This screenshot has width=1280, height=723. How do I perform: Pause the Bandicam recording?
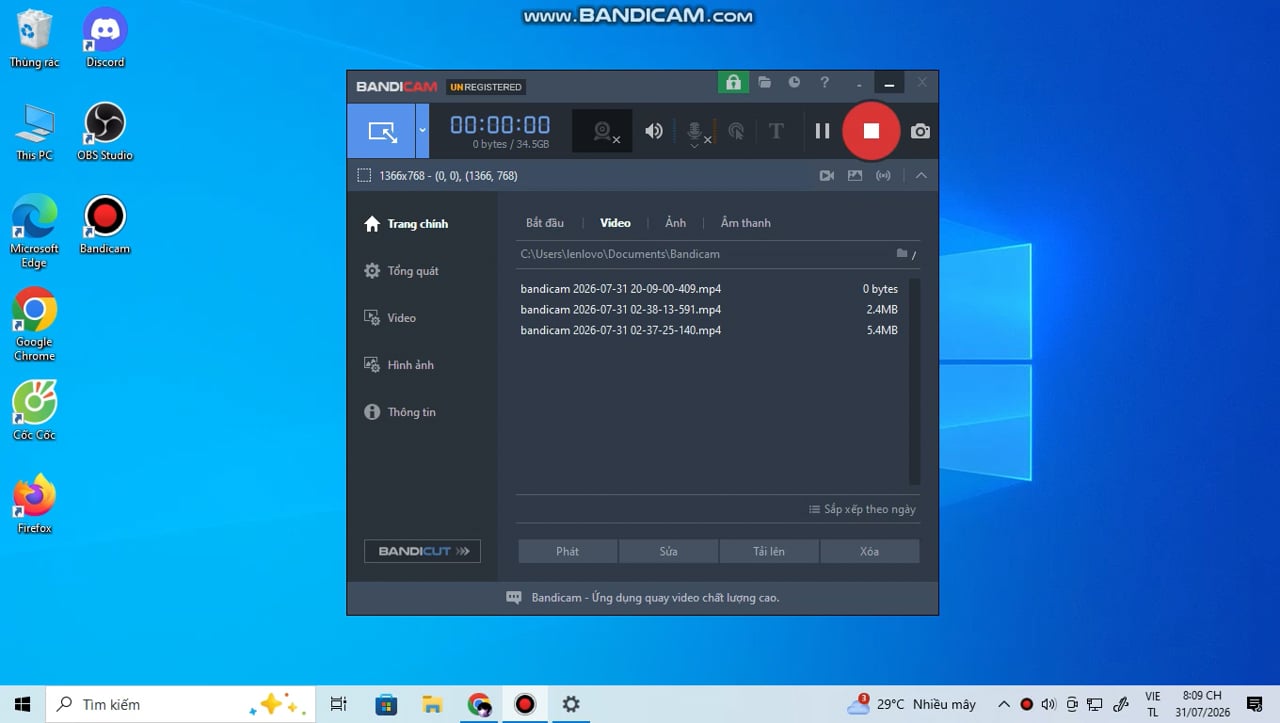pyautogui.click(x=822, y=131)
